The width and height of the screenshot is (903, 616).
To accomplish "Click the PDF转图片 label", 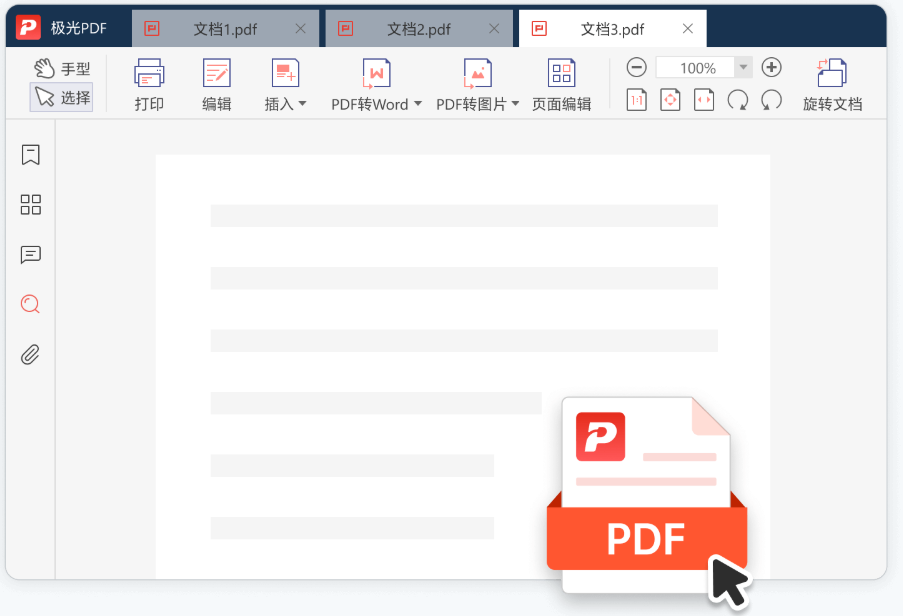I will [471, 104].
